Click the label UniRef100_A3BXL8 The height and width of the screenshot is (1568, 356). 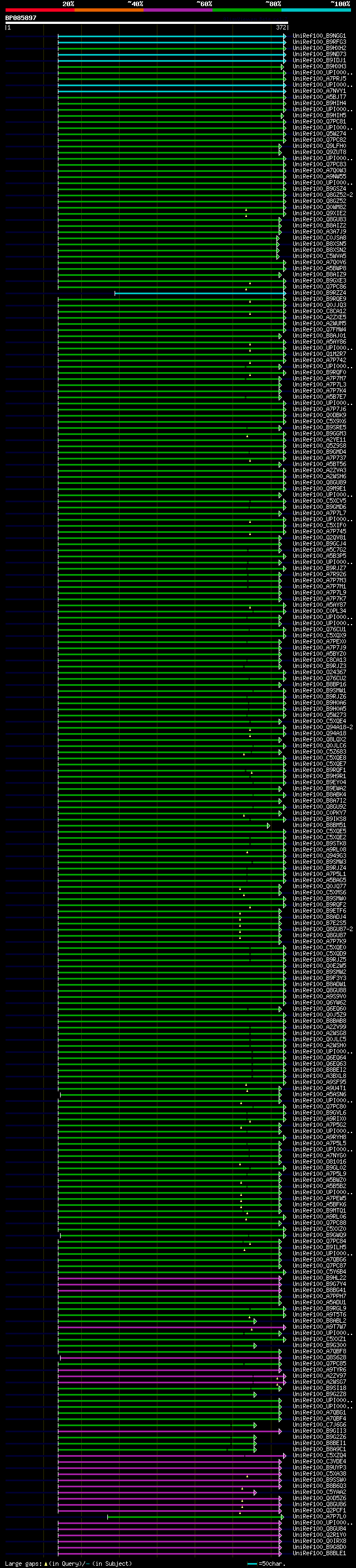point(319,1076)
